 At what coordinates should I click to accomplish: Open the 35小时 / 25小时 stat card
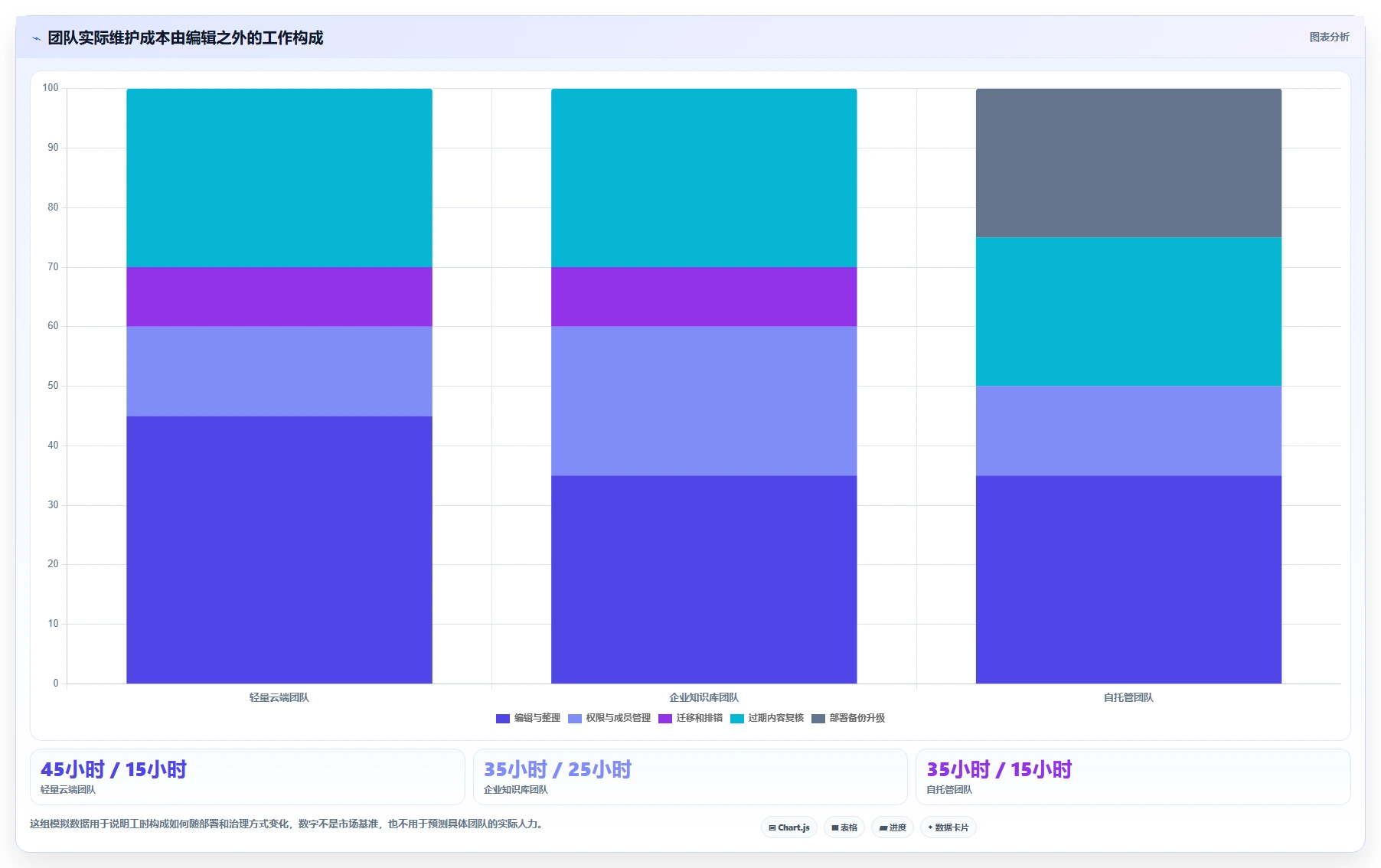click(690, 777)
